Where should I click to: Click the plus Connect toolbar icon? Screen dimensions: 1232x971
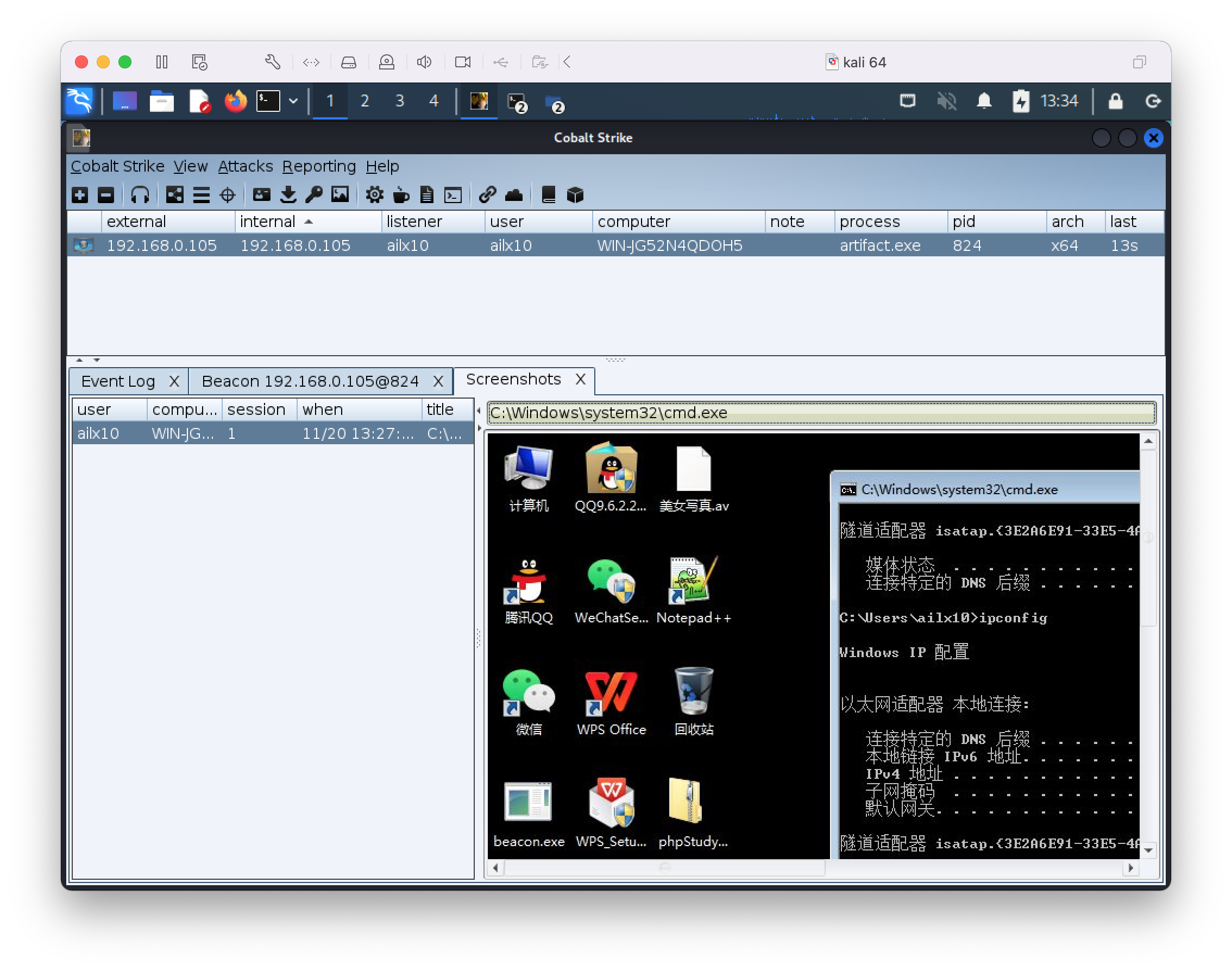pyautogui.click(x=80, y=195)
